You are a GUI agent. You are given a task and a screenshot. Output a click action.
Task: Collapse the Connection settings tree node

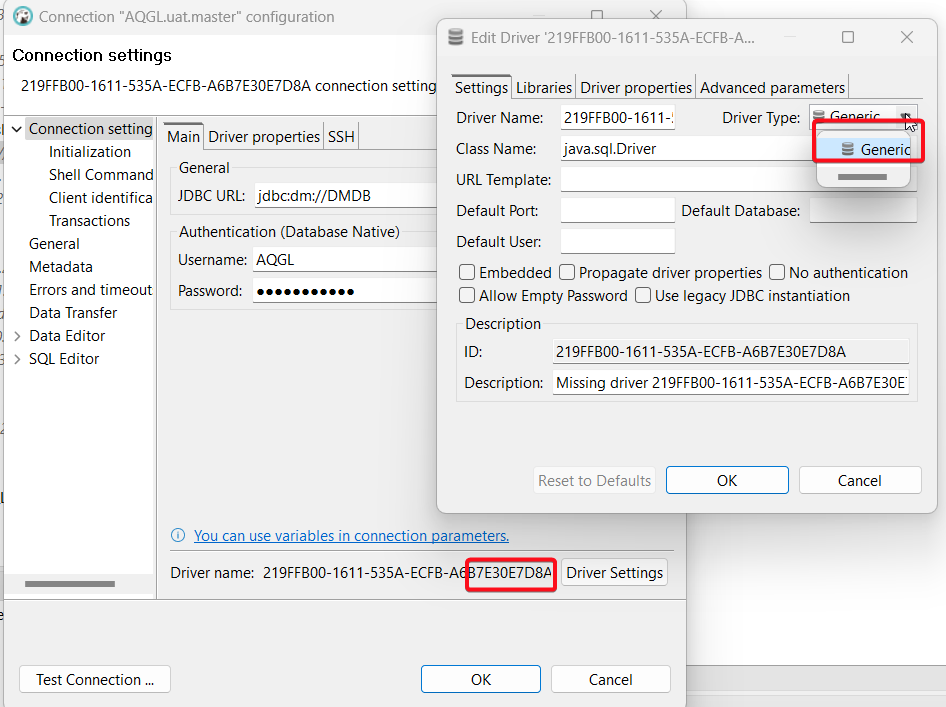pyautogui.click(x=16, y=128)
